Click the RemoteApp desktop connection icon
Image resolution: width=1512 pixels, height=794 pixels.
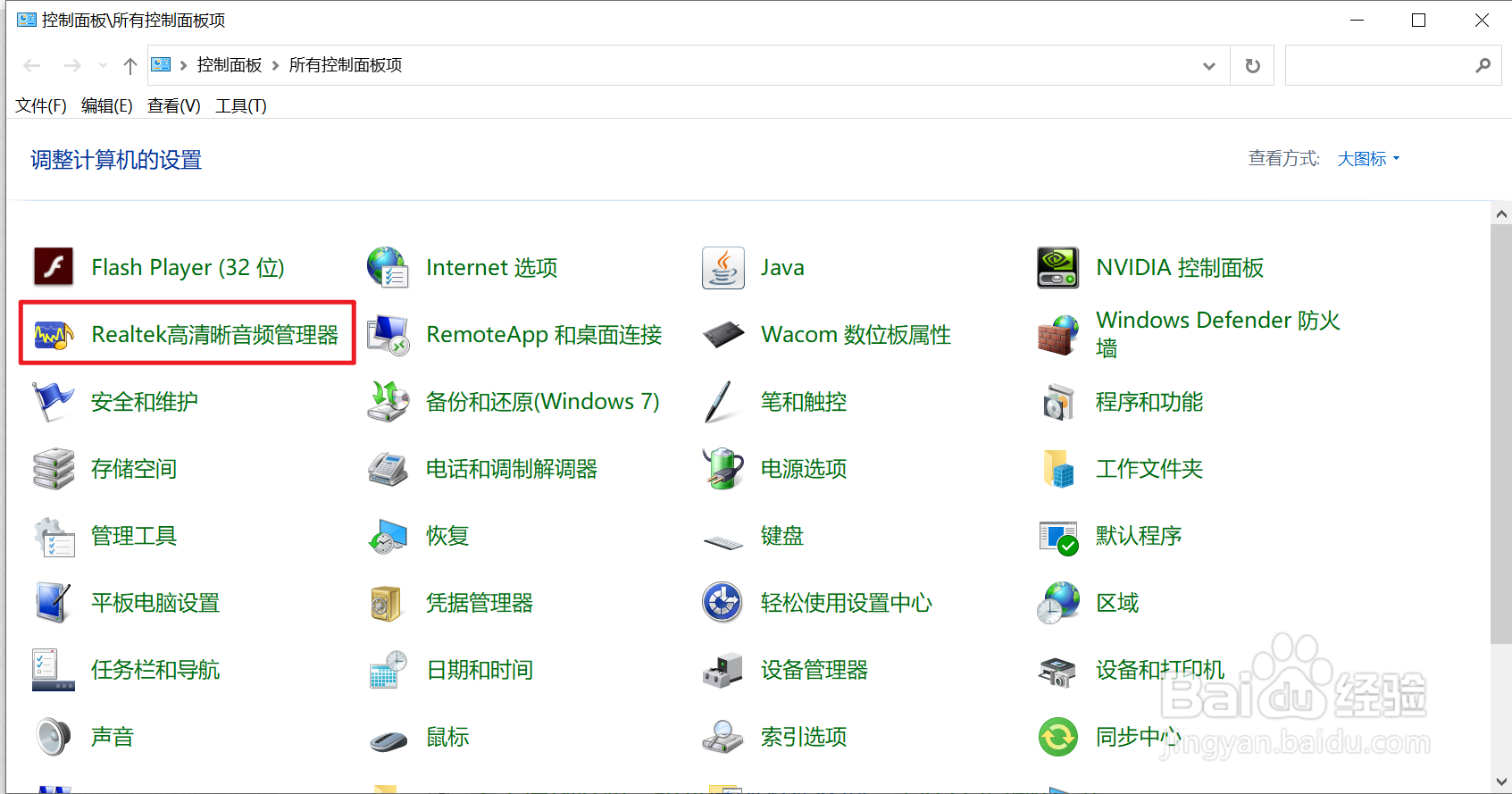[388, 335]
